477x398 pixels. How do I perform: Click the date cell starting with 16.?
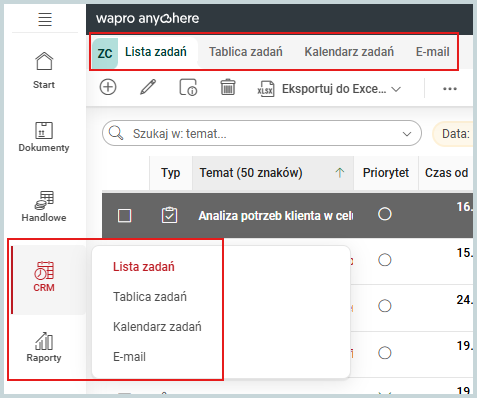(x=465, y=207)
